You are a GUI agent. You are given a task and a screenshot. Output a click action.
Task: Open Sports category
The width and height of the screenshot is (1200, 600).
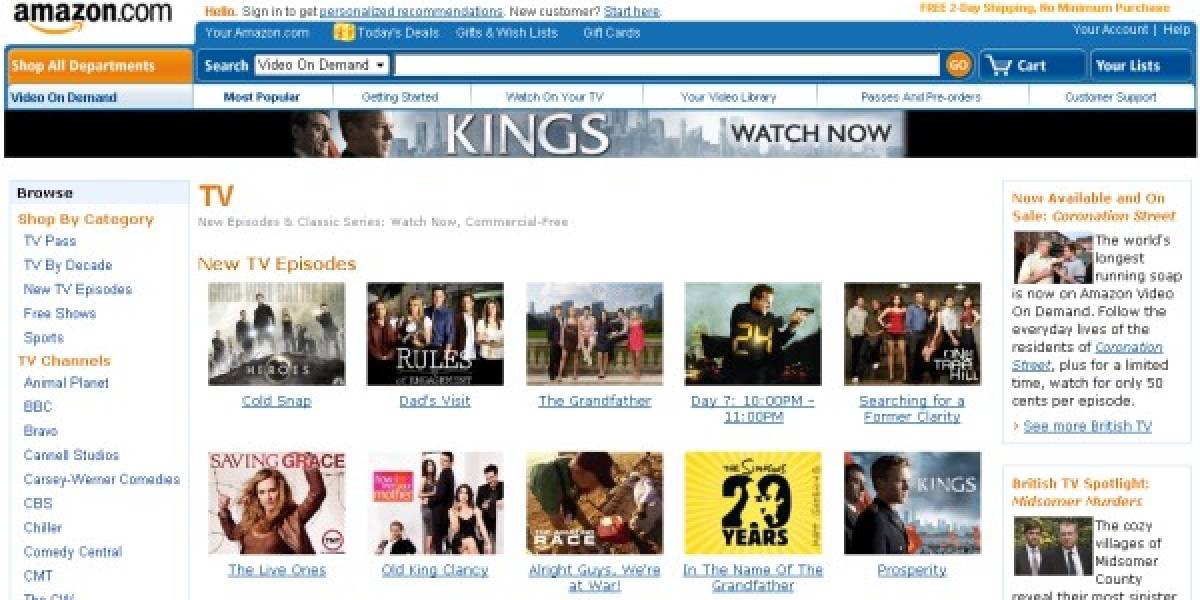[44, 338]
